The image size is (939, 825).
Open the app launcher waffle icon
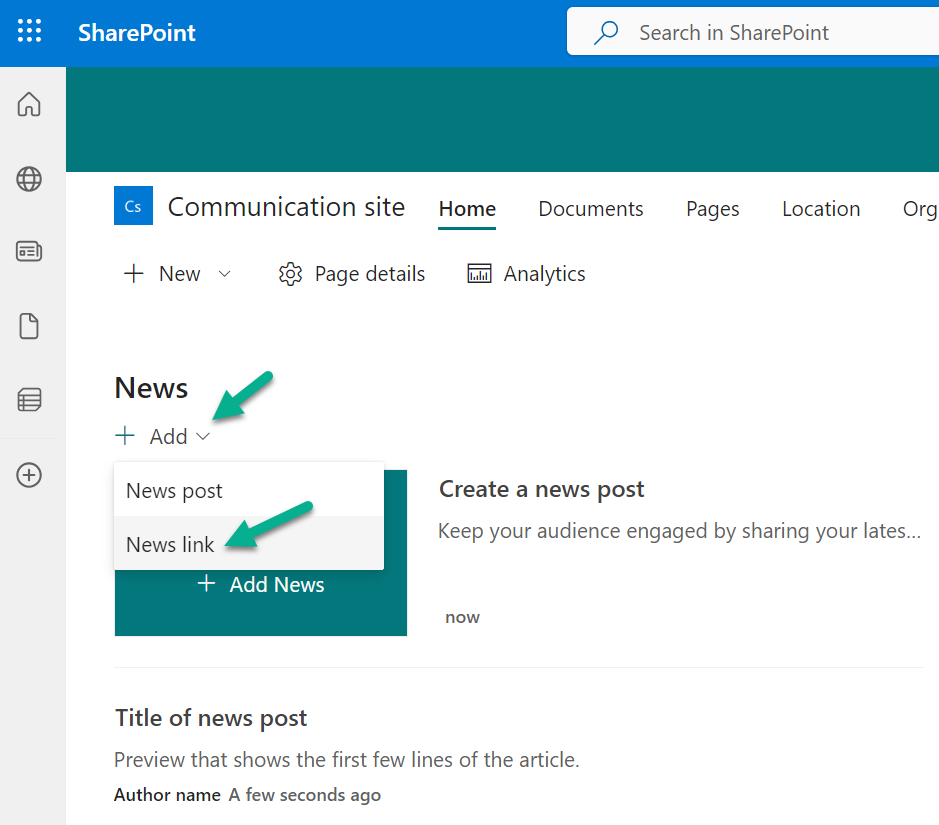[x=30, y=32]
